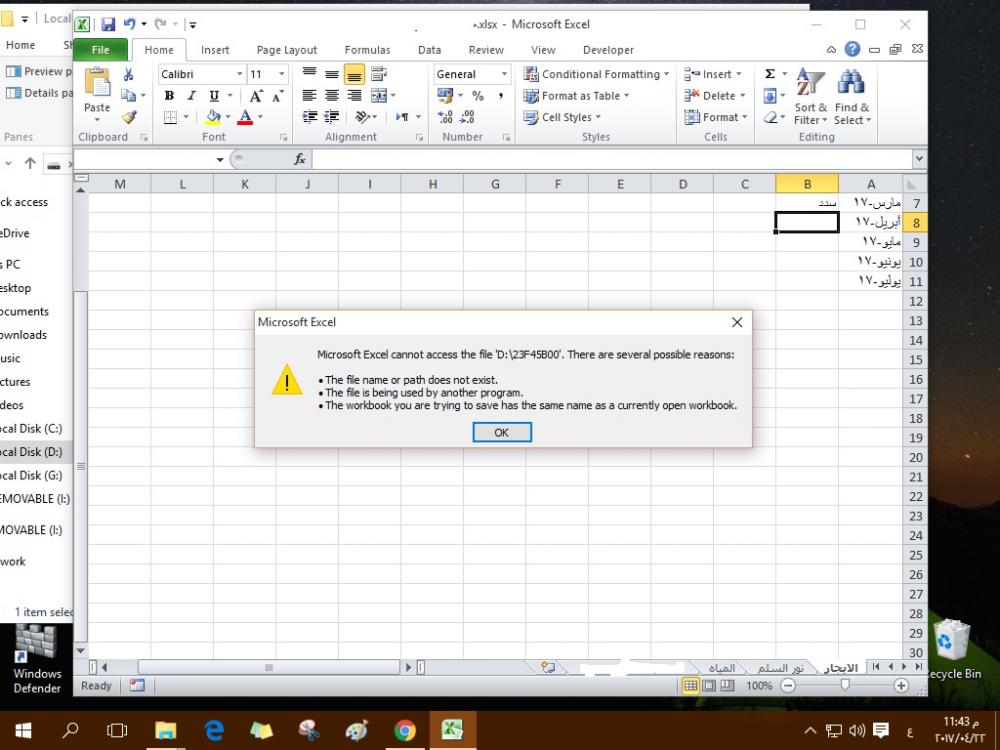Image resolution: width=1000 pixels, height=750 pixels.
Task: Click the Orientation text rotation icon
Action: click(x=362, y=117)
